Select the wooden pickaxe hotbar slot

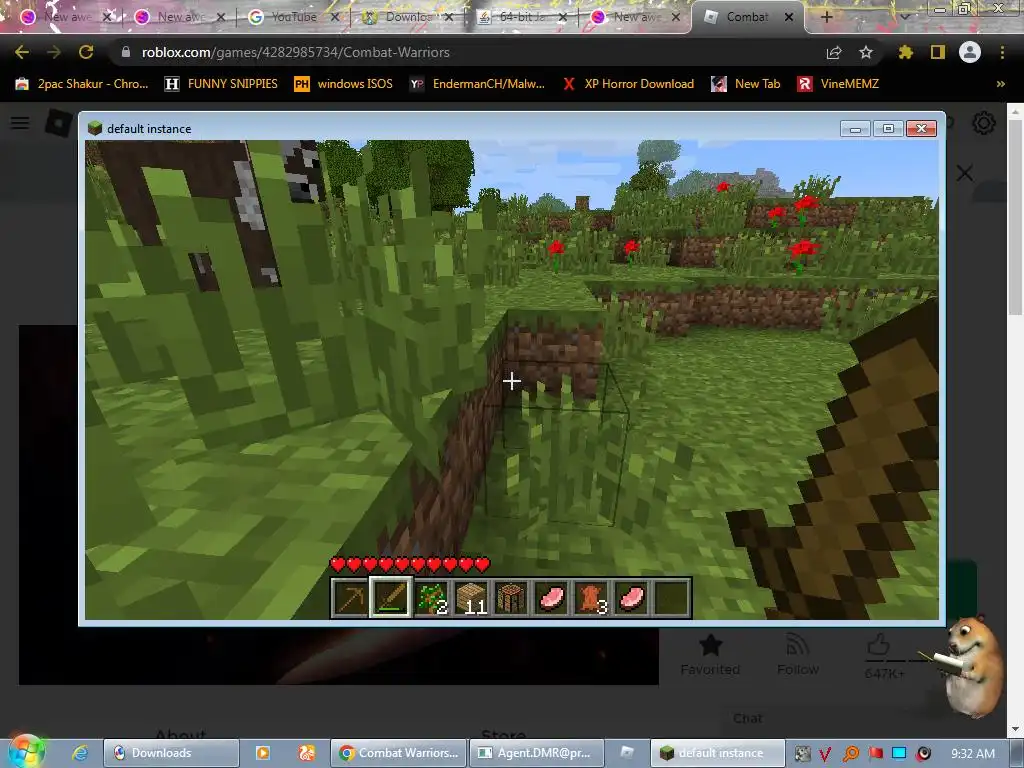[x=350, y=597]
